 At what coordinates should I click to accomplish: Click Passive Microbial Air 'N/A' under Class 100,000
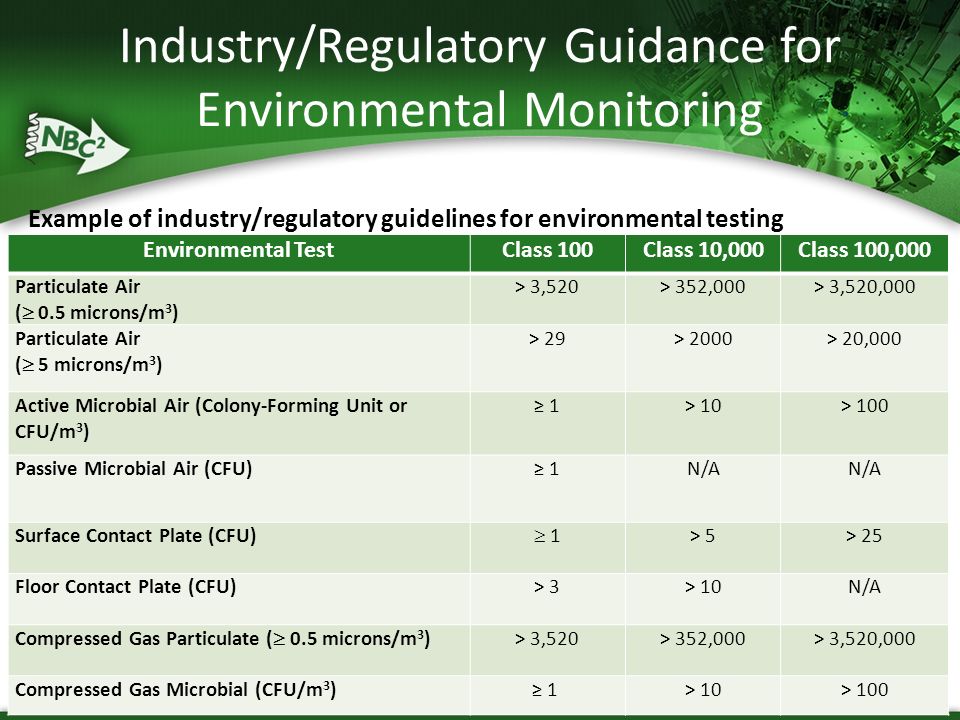click(864, 469)
